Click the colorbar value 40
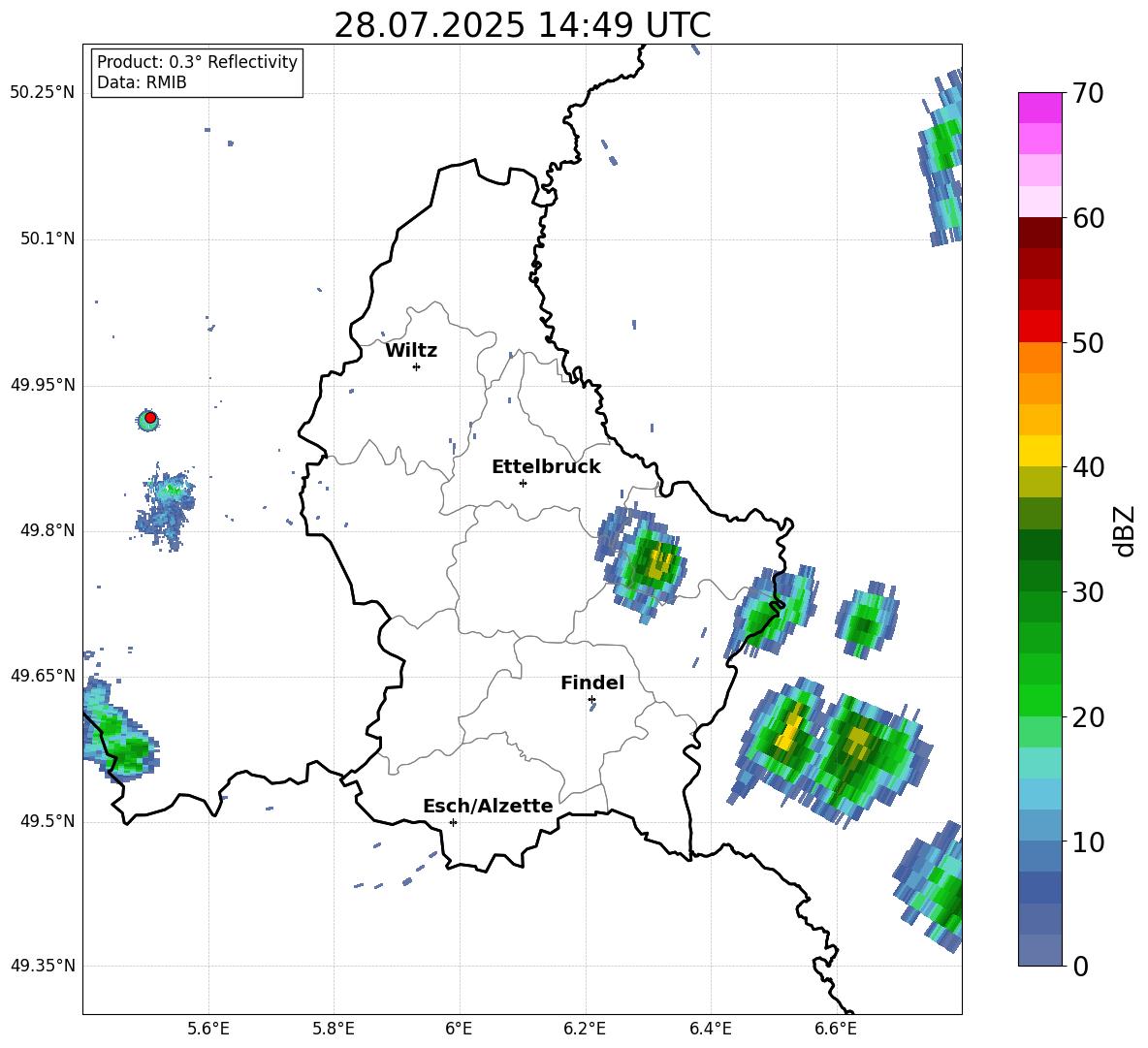 pyautogui.click(x=1088, y=467)
